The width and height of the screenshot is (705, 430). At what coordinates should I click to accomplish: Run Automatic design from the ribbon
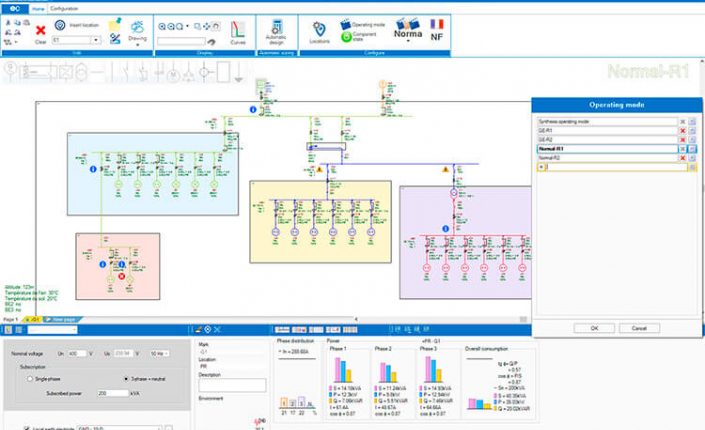coord(276,32)
